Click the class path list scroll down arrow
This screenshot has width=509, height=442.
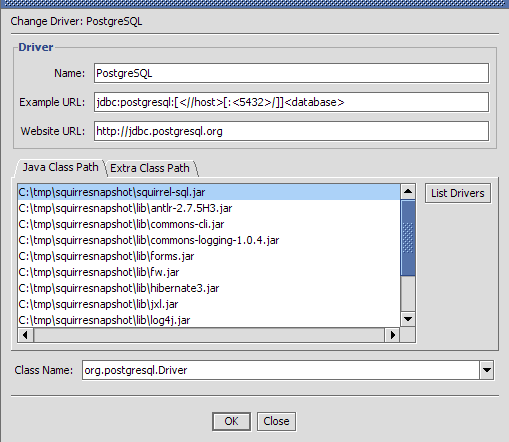click(408, 319)
